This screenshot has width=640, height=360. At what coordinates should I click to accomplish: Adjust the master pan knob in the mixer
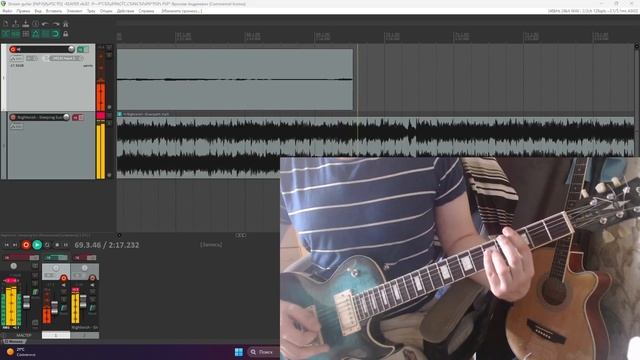13,266
